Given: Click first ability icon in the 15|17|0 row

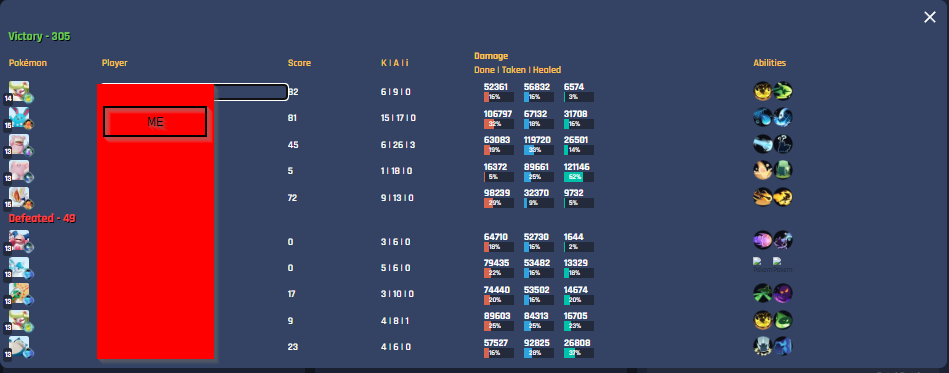Looking at the screenshot, I should tap(763, 117).
